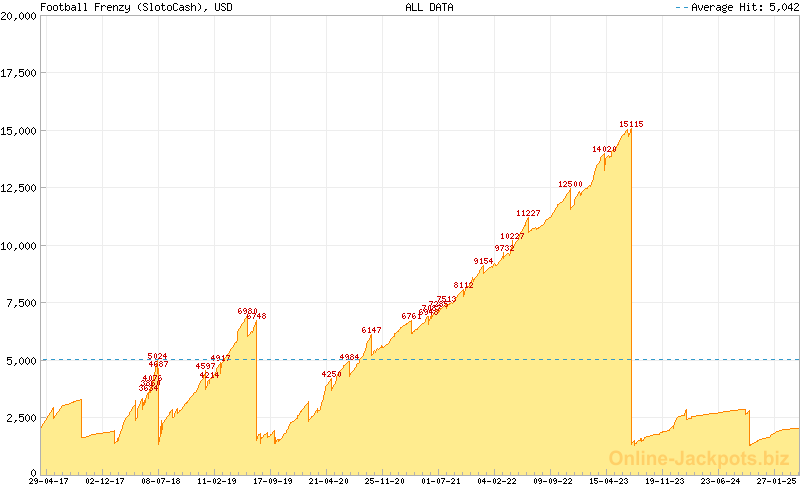
Task: Select the 14020 data point label
Action: click(604, 149)
